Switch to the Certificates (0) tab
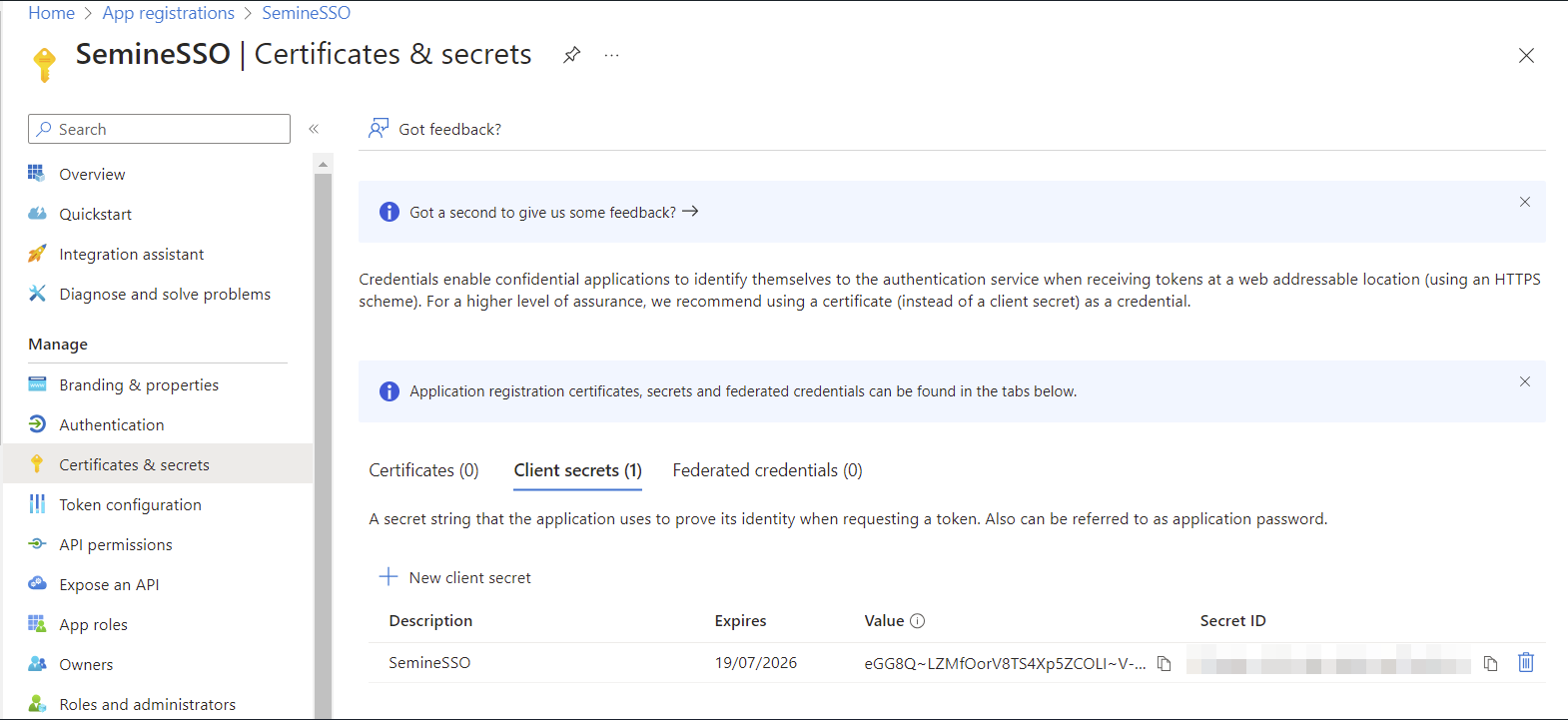Viewport: 1568px width, 720px height. tap(423, 470)
